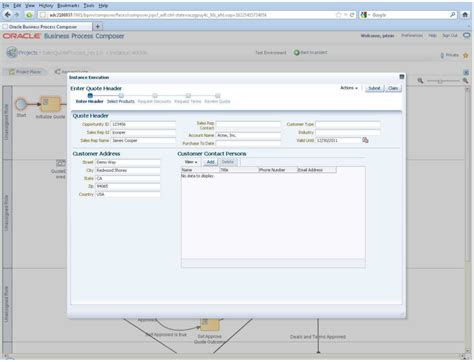Click the Sales Rep Contact field

pyautogui.click(x=248, y=124)
